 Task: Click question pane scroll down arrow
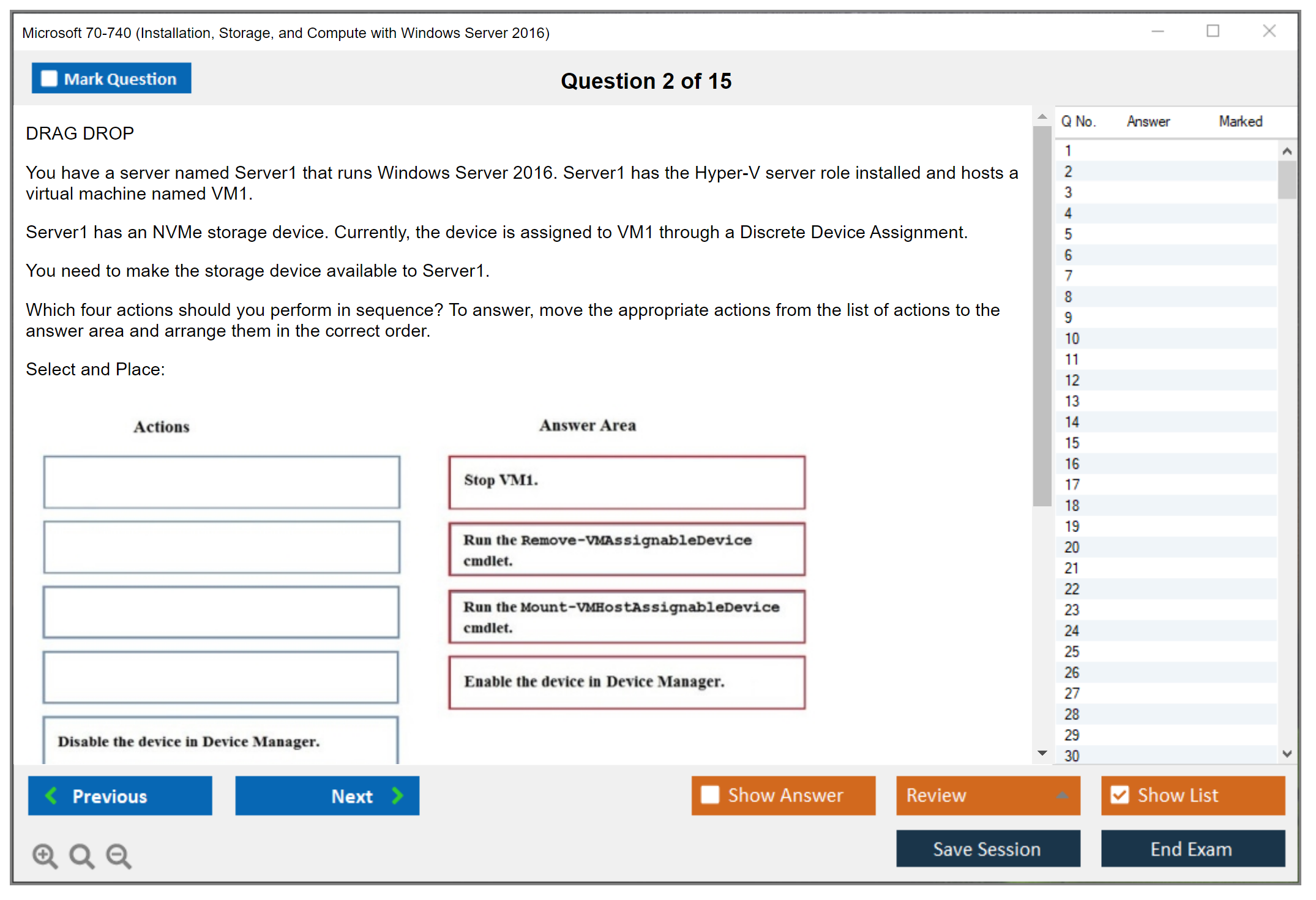tap(1042, 753)
